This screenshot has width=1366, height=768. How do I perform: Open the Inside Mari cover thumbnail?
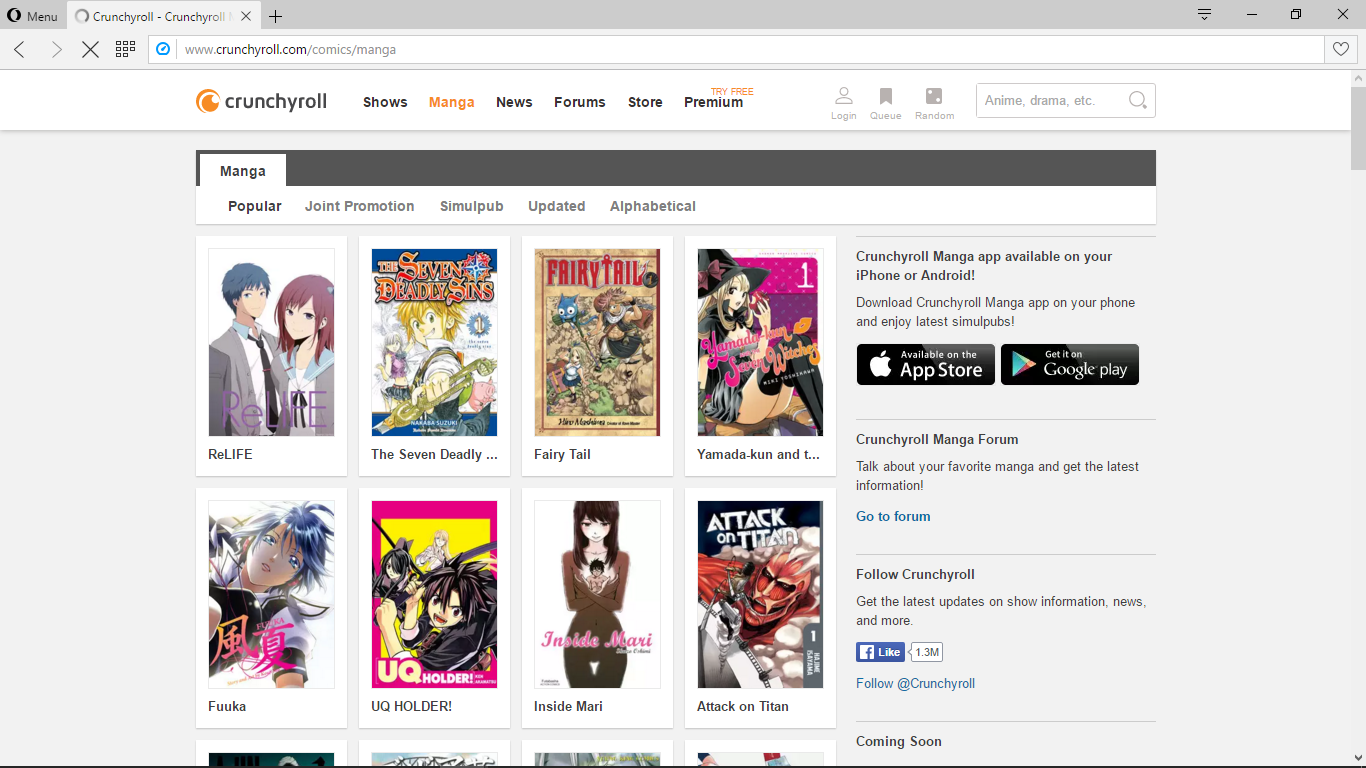click(597, 594)
